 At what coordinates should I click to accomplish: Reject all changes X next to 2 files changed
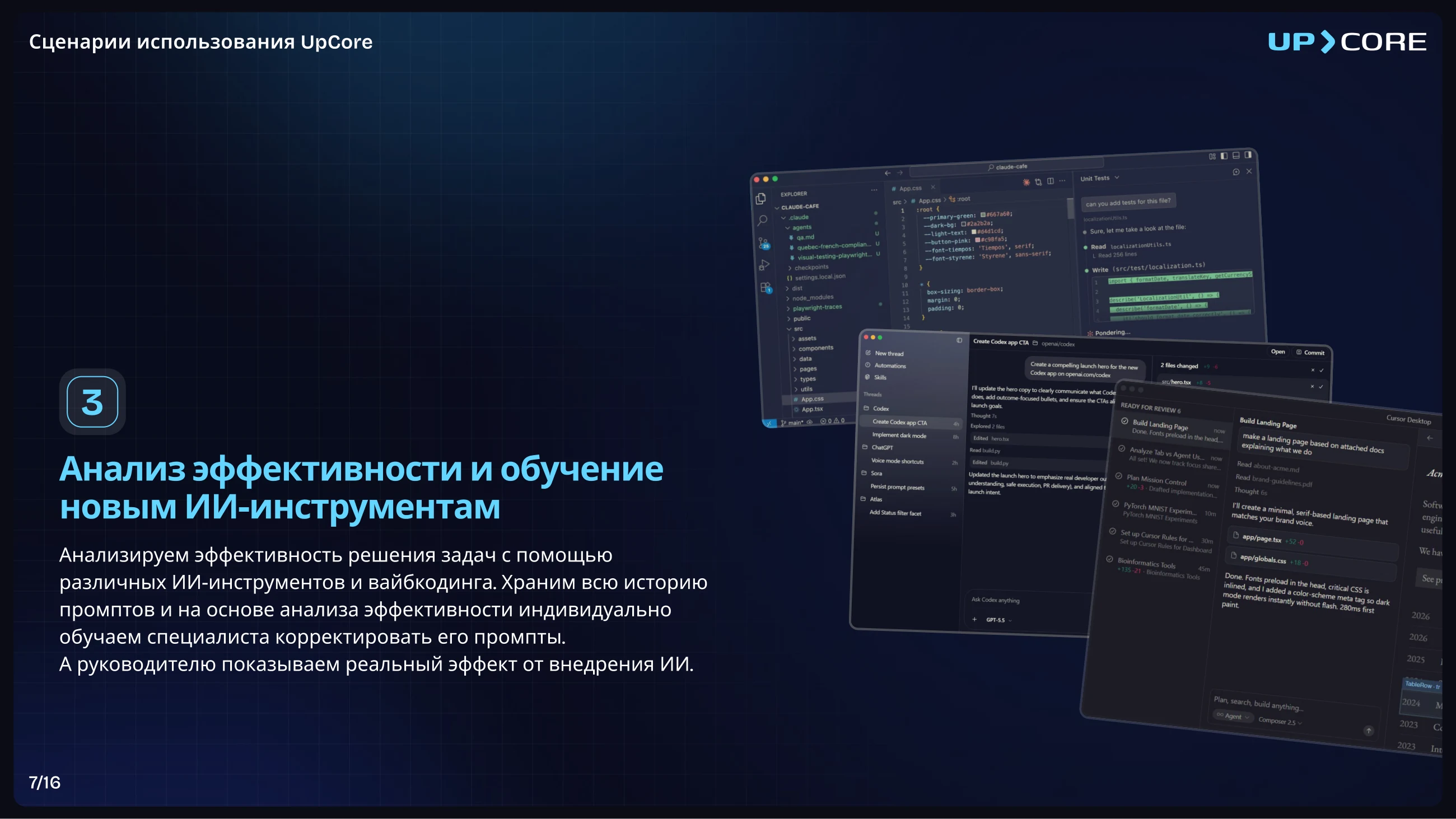pyautogui.click(x=1313, y=369)
